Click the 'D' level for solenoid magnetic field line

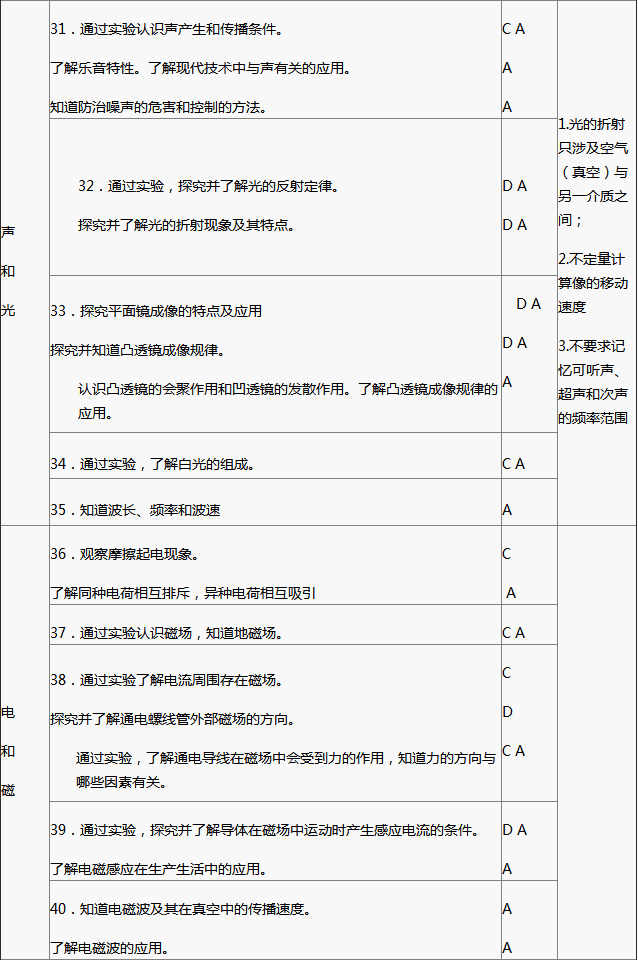click(508, 712)
